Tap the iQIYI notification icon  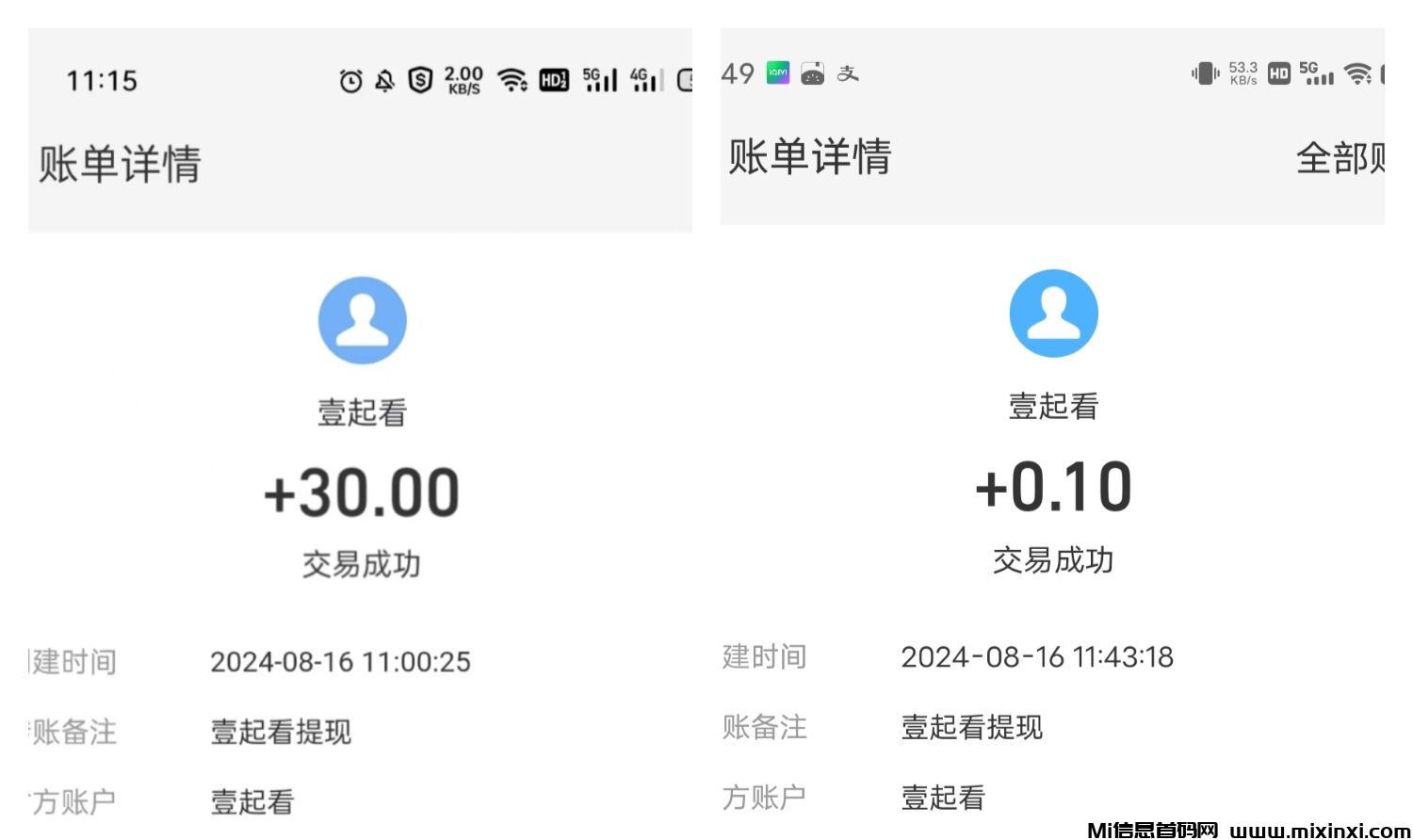[778, 73]
